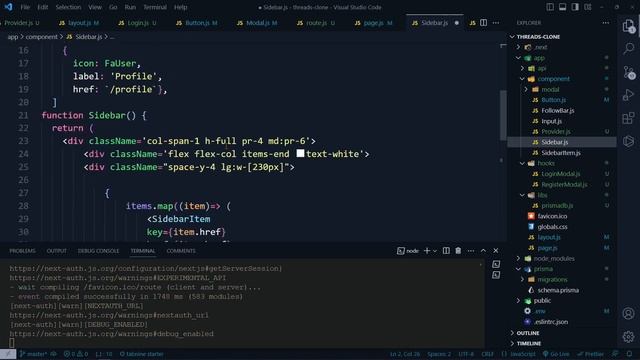Click the Spaces: 2 indentation button
The width and height of the screenshot is (640, 360).
(x=439, y=354)
